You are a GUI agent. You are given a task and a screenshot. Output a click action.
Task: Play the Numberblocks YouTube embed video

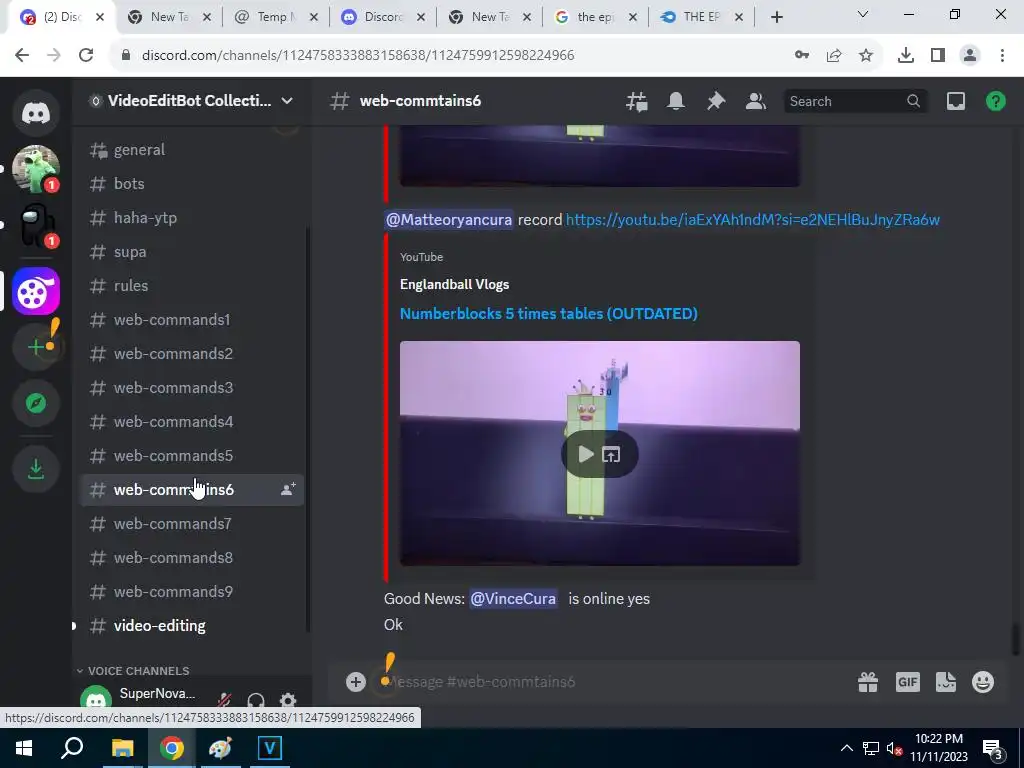pyautogui.click(x=586, y=455)
